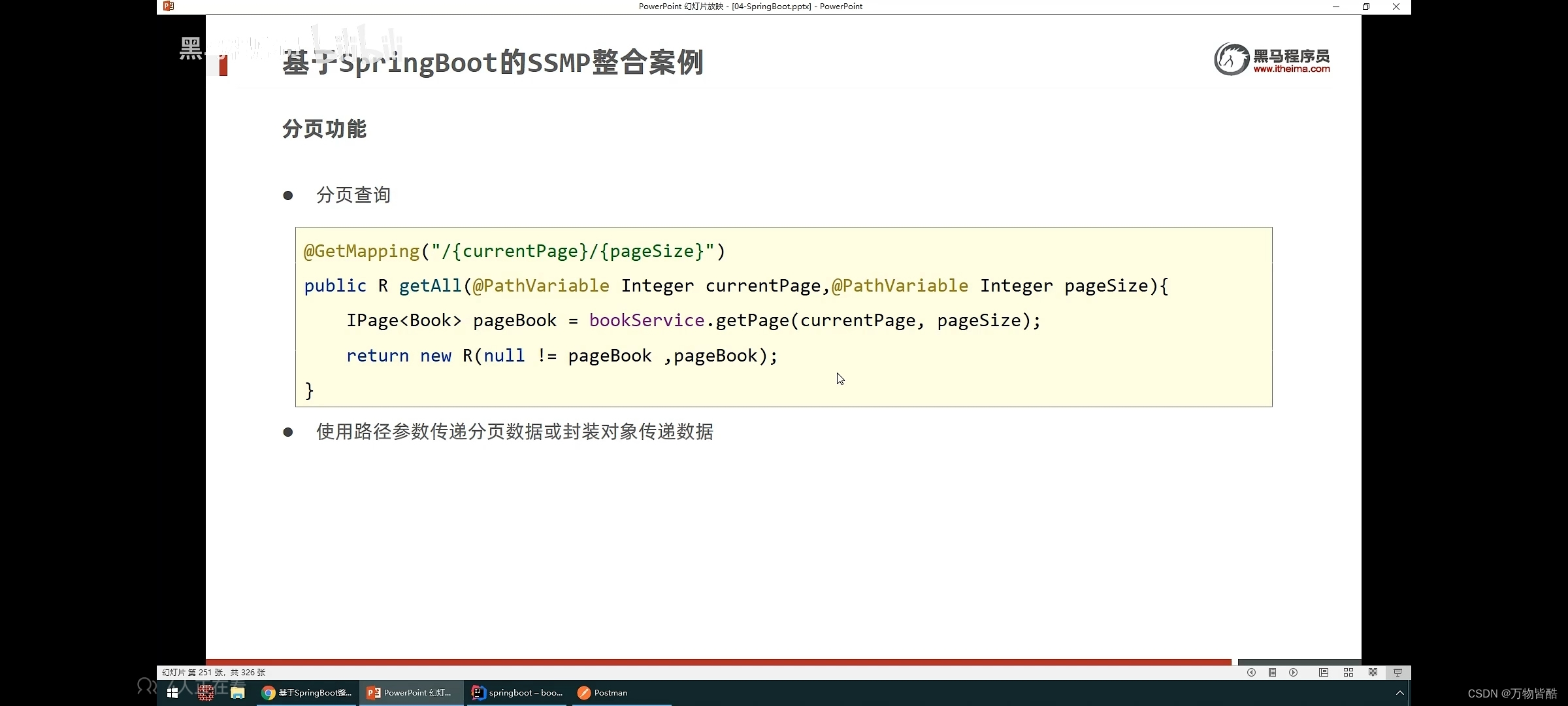Click the @GetMapping annotation line in the code
The width and height of the screenshot is (1568, 706).
(x=515, y=251)
